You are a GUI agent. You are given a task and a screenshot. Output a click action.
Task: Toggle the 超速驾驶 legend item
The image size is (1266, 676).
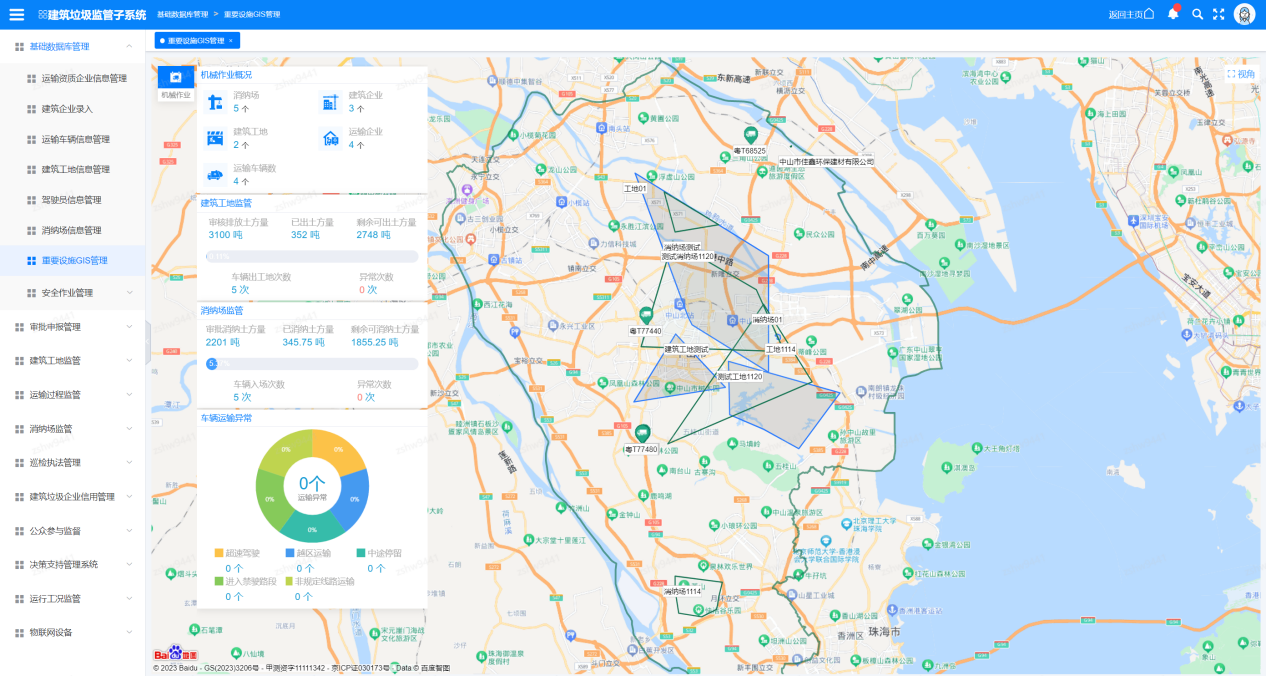(237, 553)
